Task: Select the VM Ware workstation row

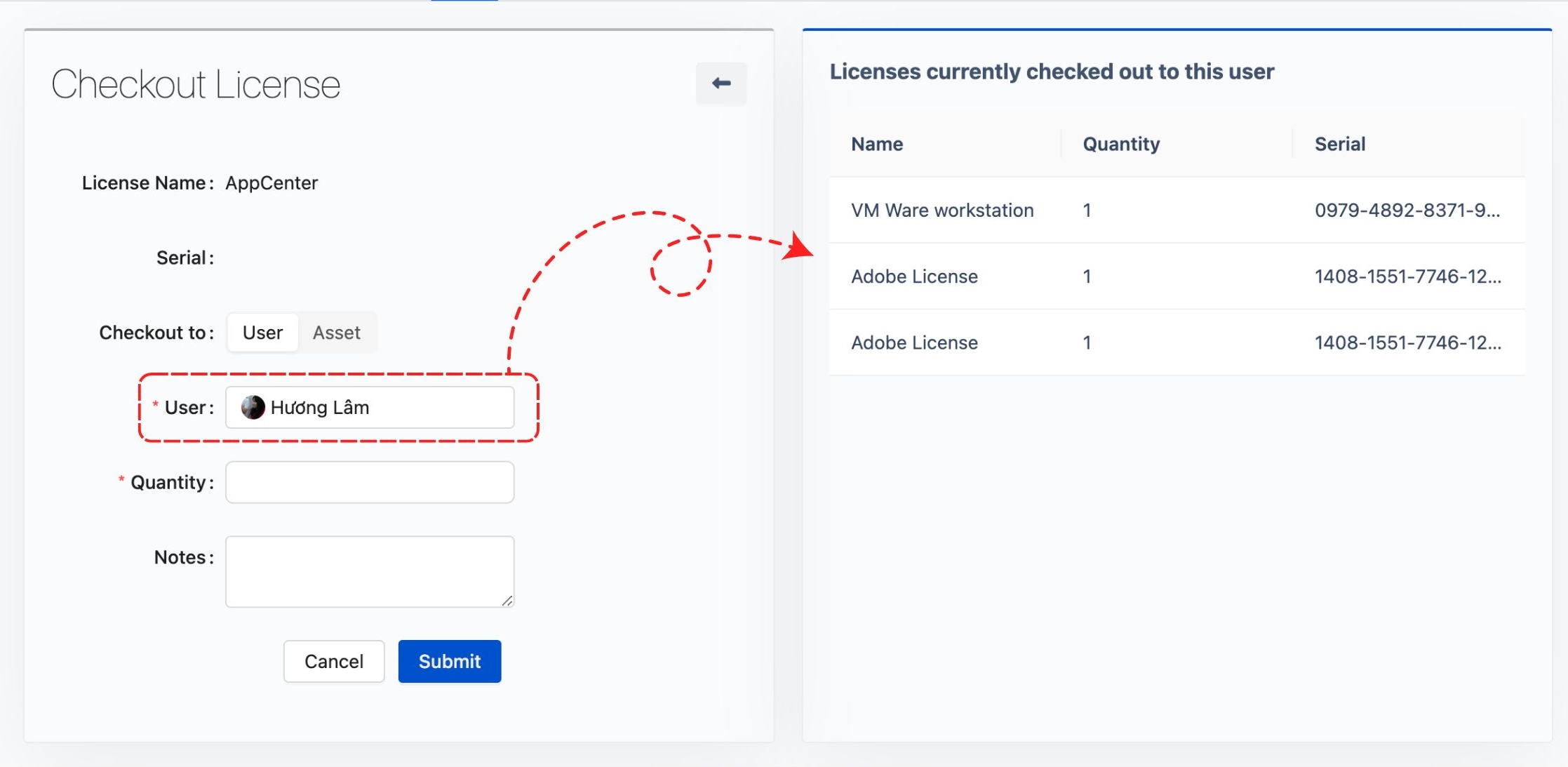Action: 942,211
